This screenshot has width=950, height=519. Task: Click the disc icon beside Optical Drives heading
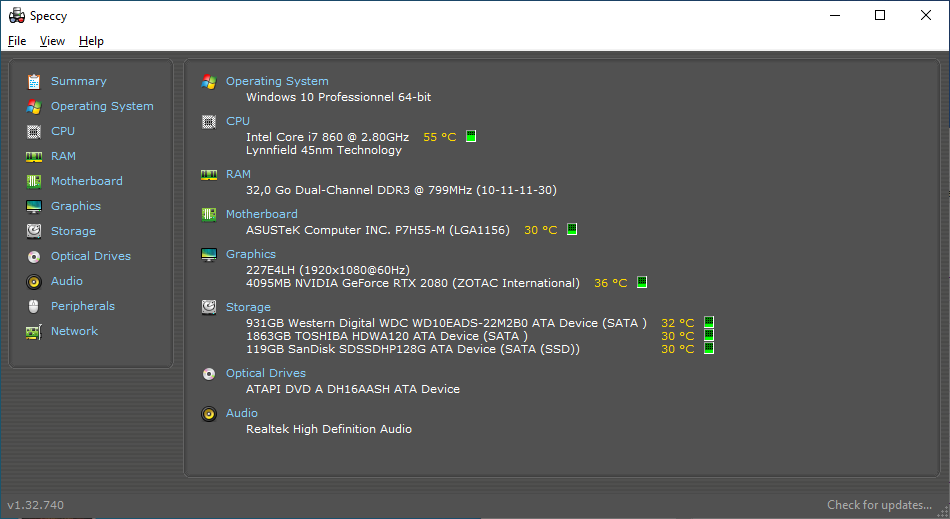(x=209, y=374)
